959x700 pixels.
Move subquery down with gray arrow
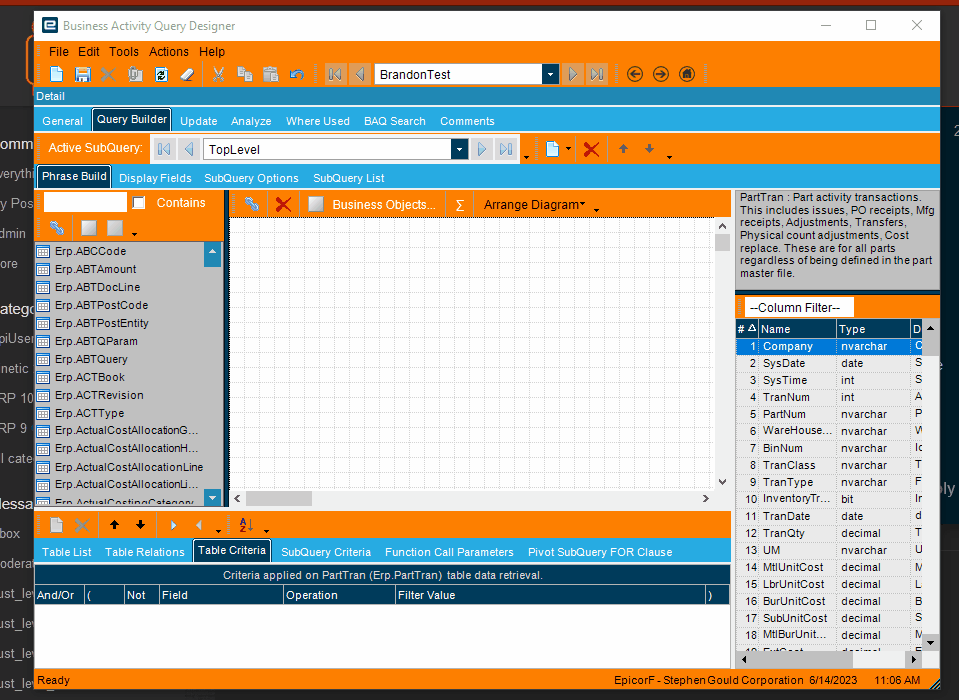tap(650, 149)
